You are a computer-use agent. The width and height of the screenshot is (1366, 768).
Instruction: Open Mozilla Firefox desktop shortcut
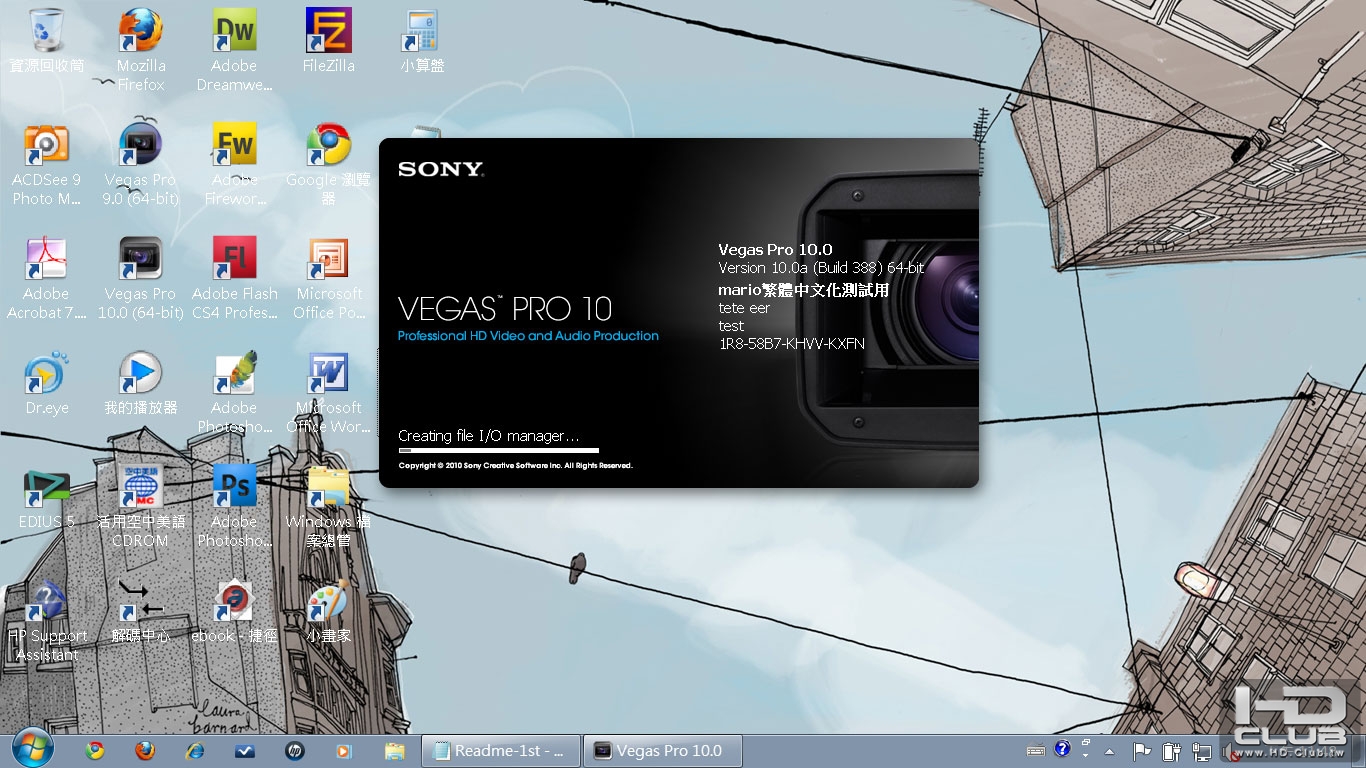pyautogui.click(x=140, y=31)
